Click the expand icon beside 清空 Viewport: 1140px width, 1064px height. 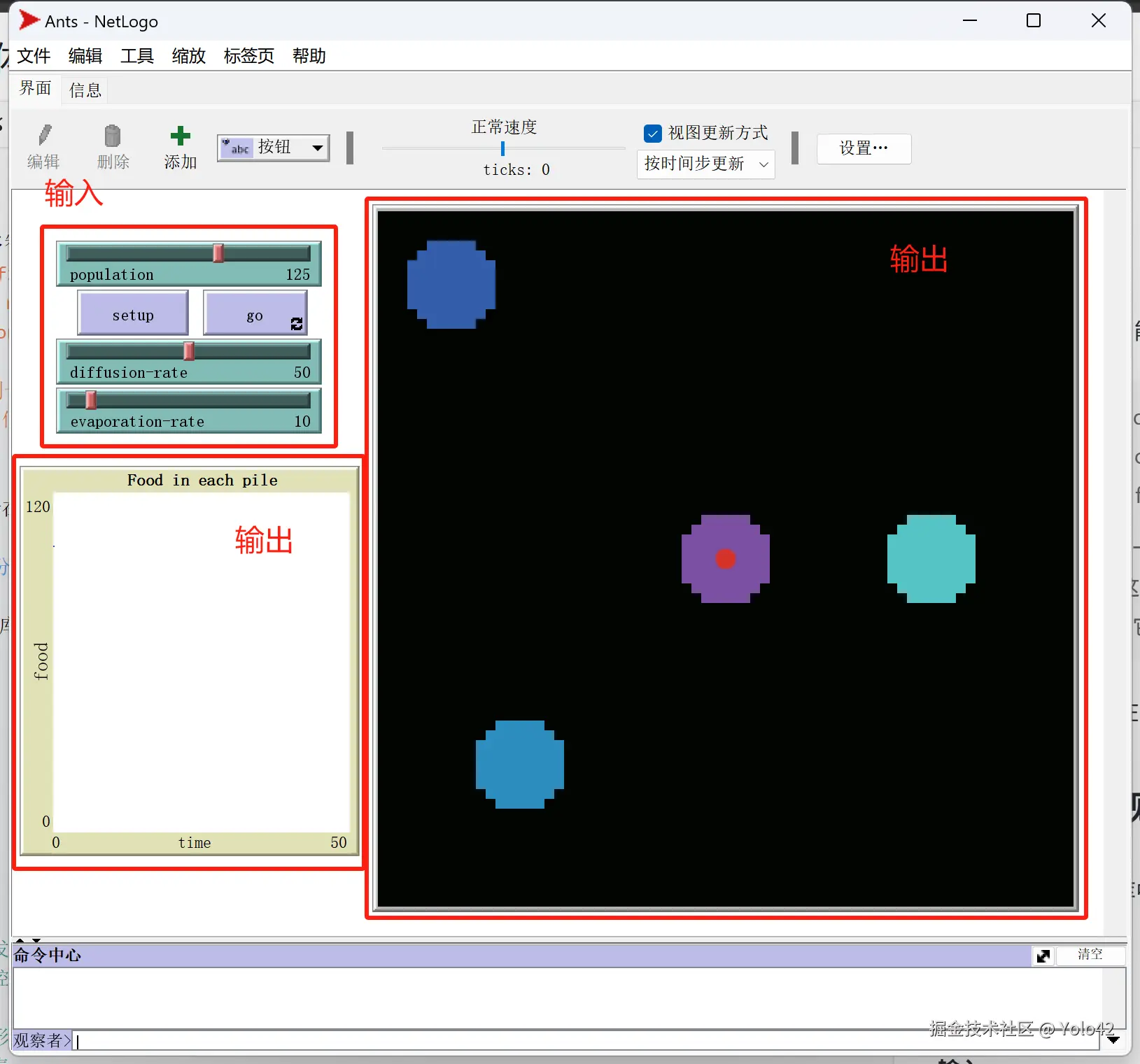(1043, 956)
